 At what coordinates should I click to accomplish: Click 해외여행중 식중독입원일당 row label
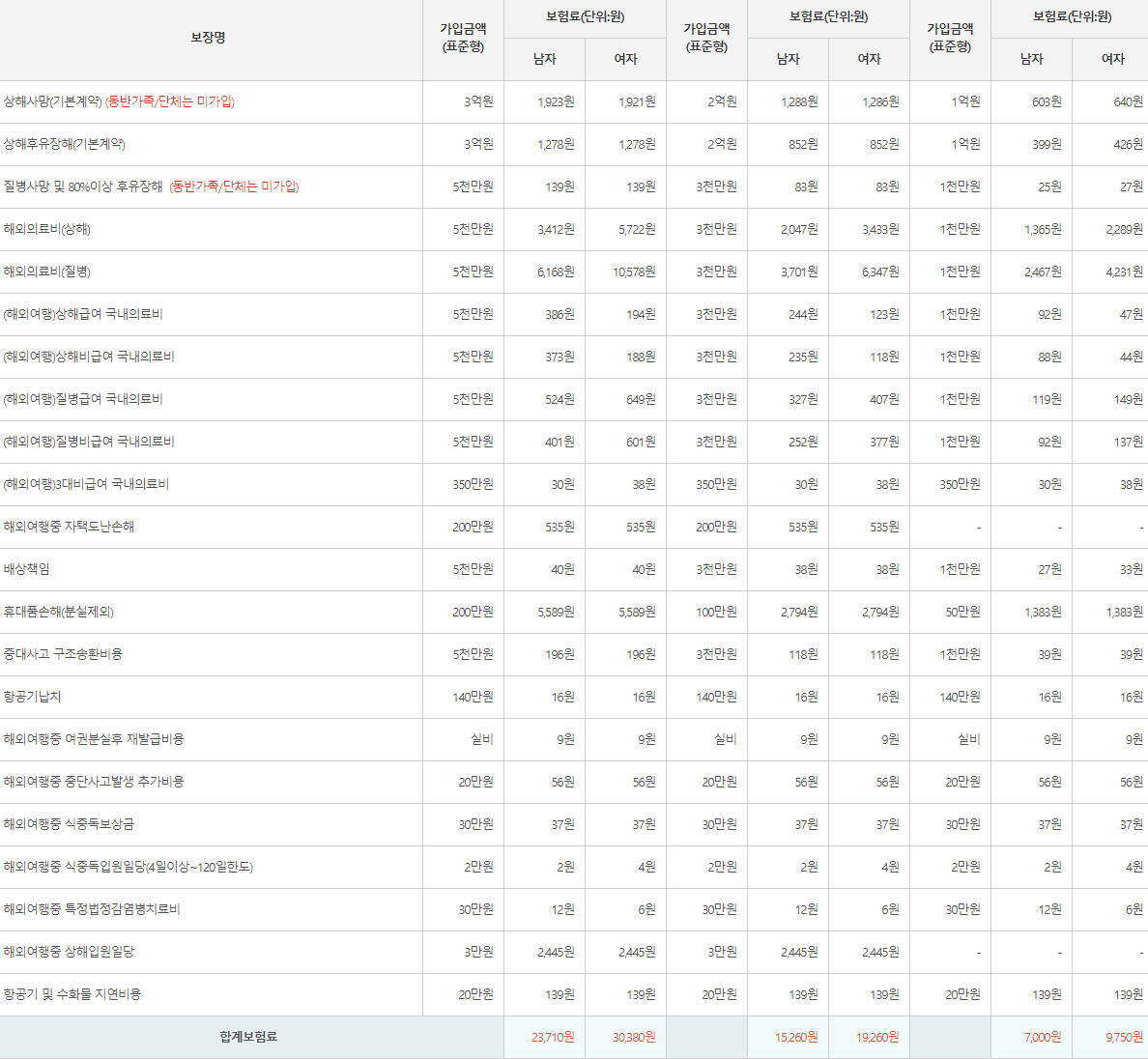(x=129, y=867)
